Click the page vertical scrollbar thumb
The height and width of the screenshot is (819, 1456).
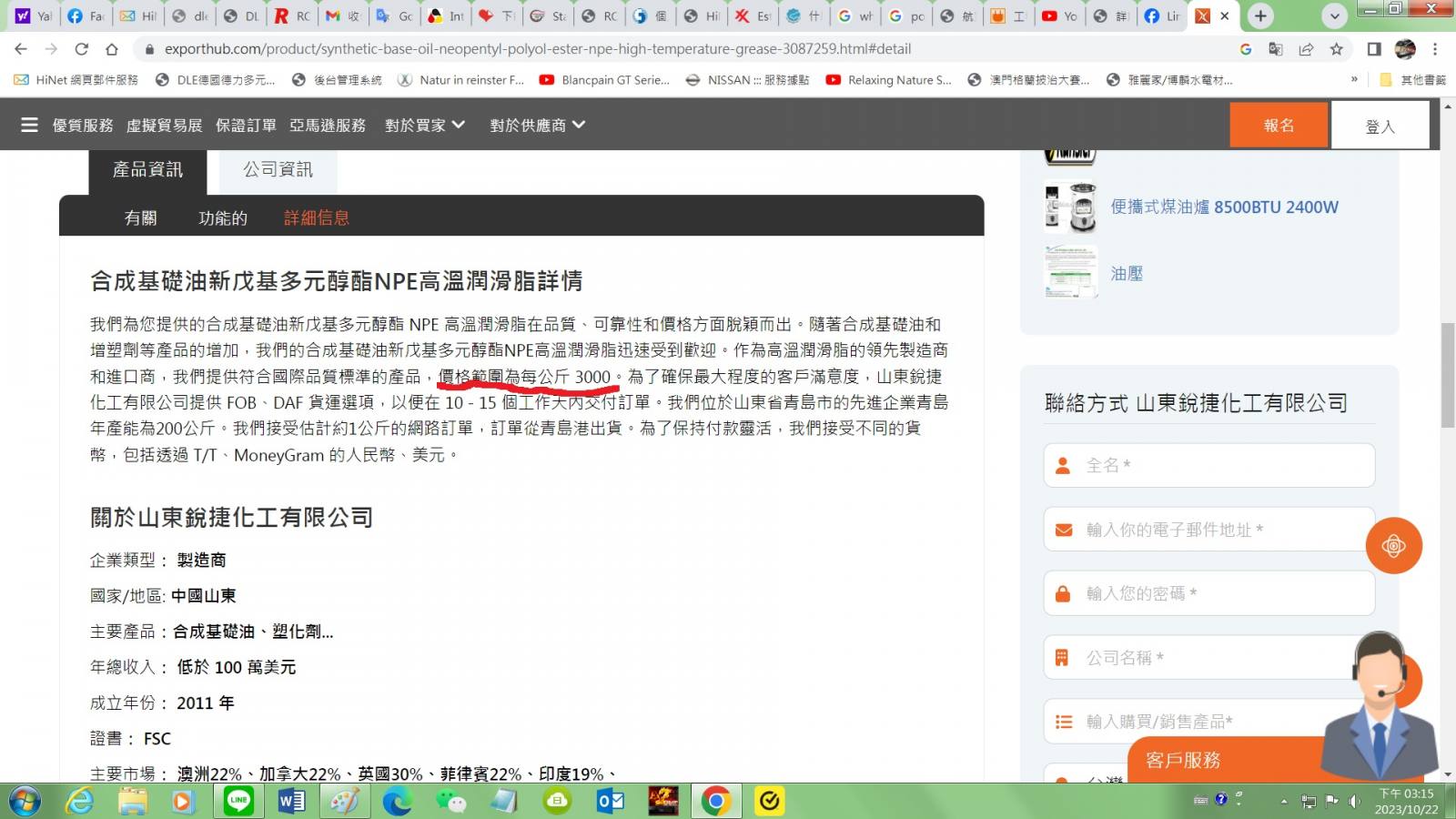[1448, 373]
